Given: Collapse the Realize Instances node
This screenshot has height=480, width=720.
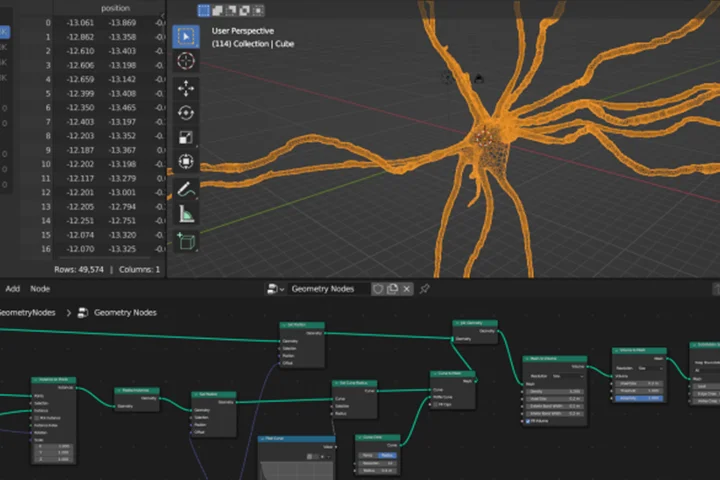Looking at the screenshot, I should click(118, 390).
